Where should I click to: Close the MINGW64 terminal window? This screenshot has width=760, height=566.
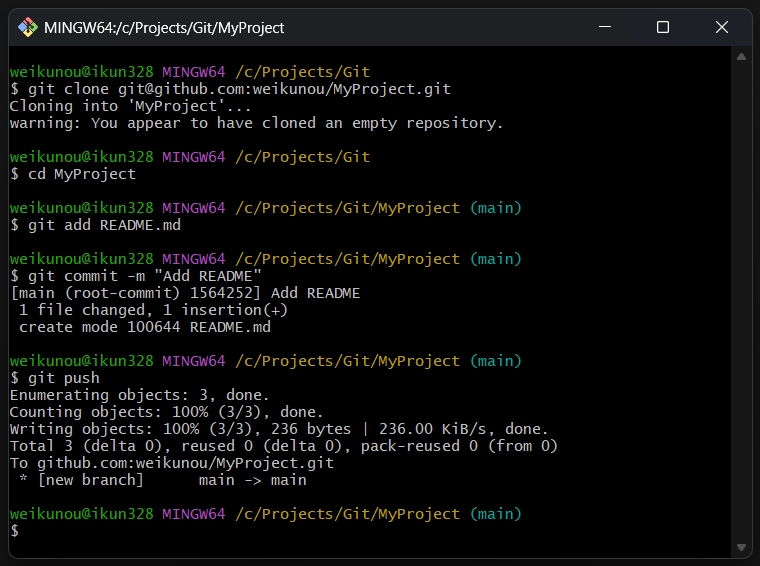tap(722, 27)
